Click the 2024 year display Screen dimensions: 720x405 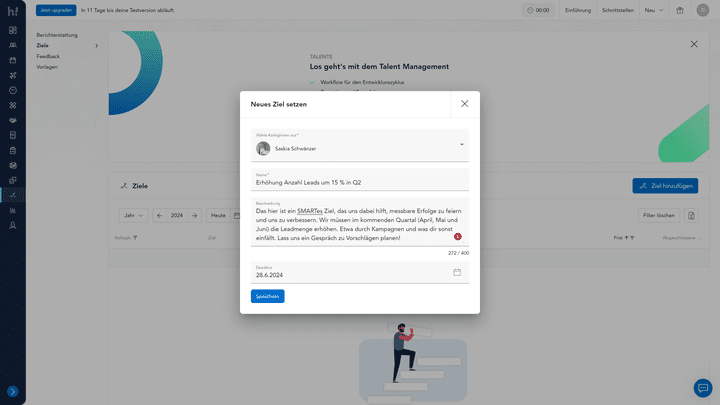[177, 215]
